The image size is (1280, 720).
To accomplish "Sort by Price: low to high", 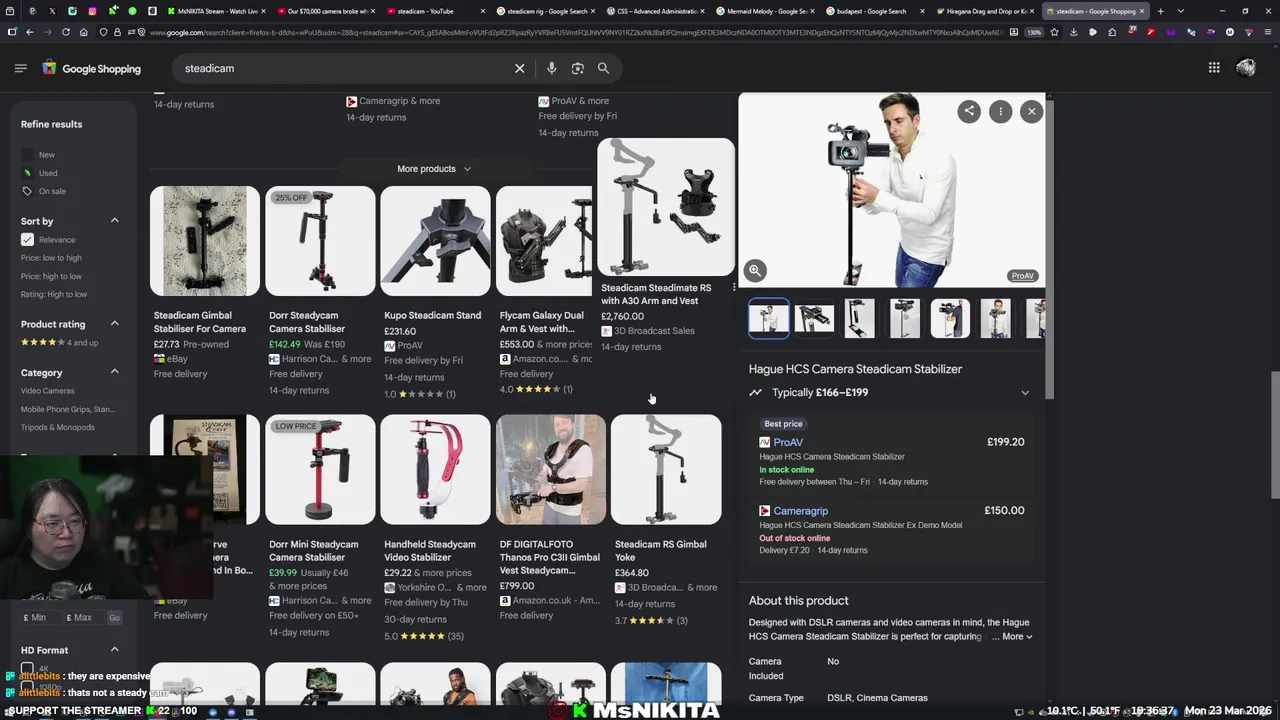I will click(51, 258).
